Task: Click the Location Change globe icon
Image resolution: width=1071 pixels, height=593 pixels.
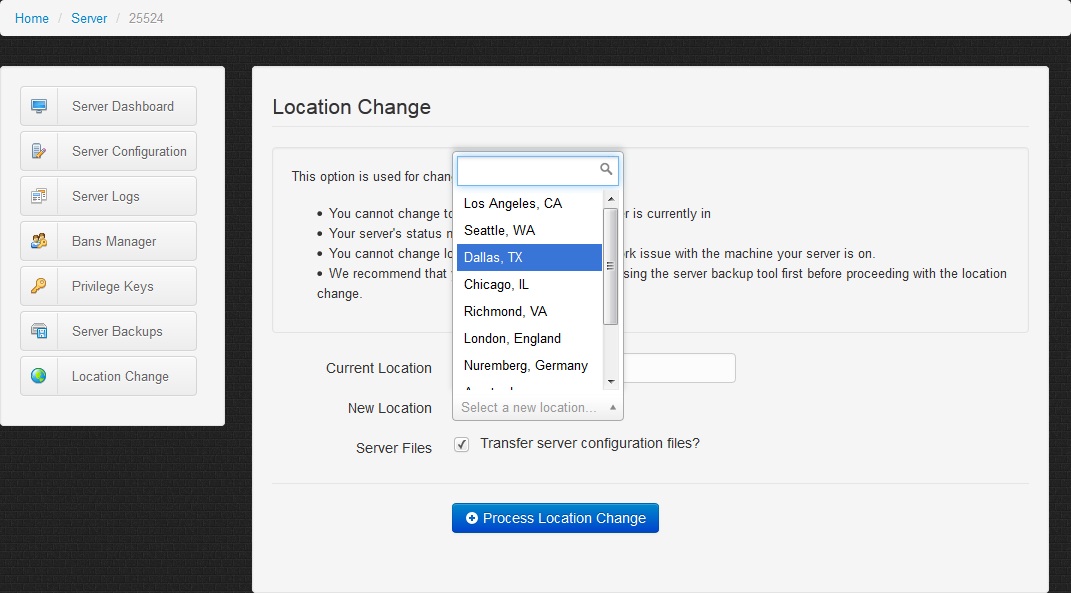Action: pos(39,376)
